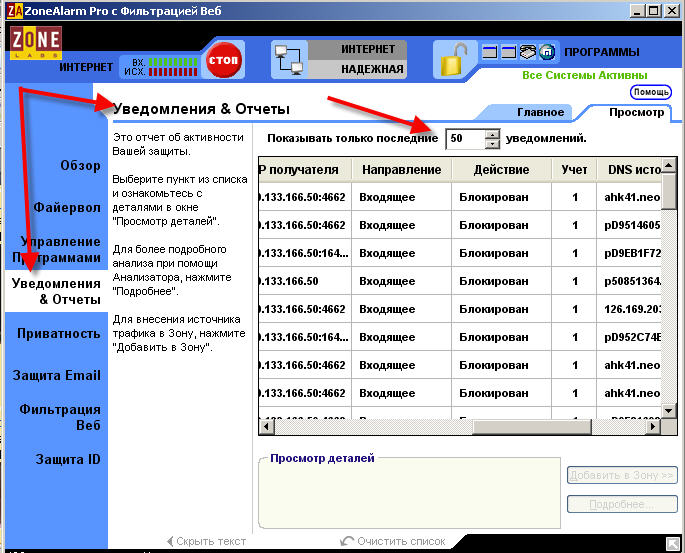
Task: Click the Просмотр деталей pane
Action: (x=409, y=493)
